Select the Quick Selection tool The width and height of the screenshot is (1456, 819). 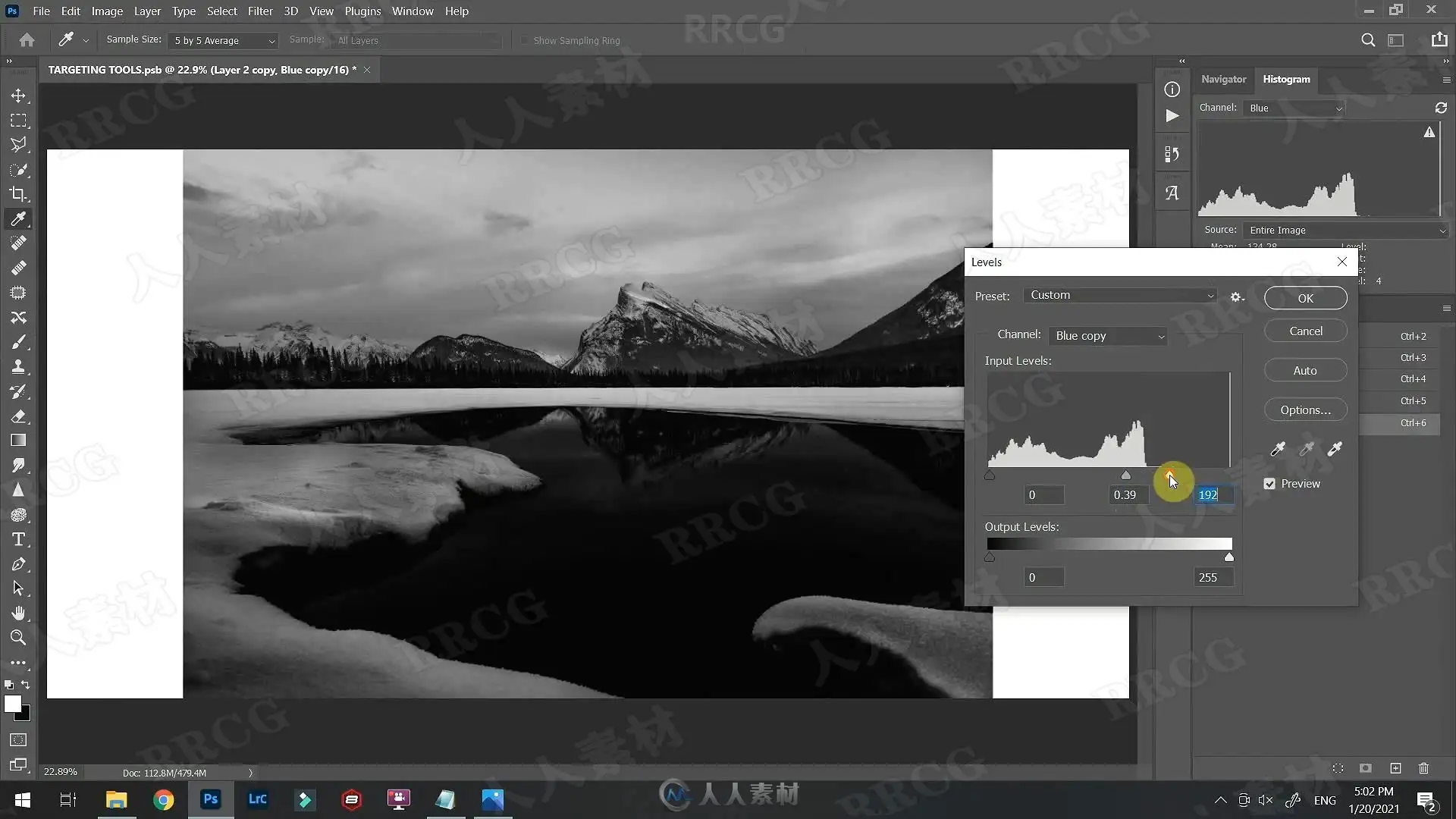pyautogui.click(x=19, y=170)
